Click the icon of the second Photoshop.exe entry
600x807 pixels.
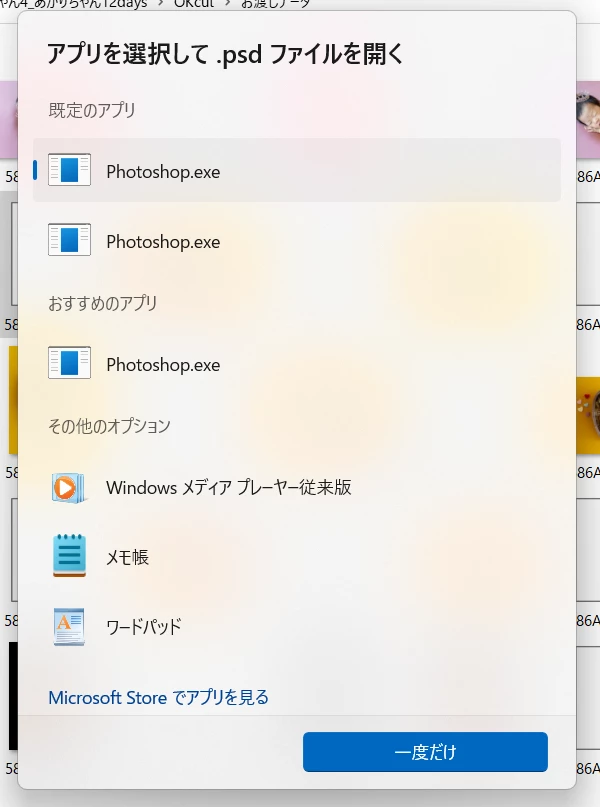point(69,240)
